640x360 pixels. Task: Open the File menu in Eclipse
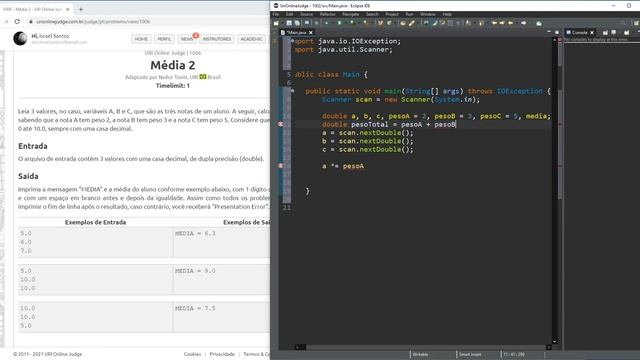pos(276,14)
